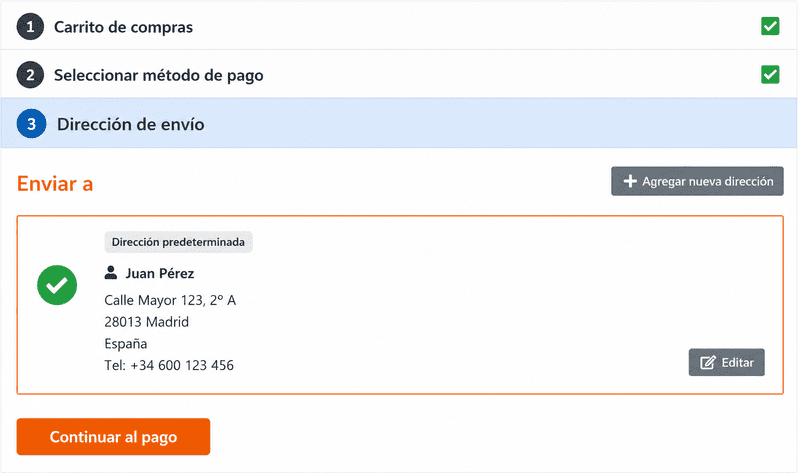Click the person icon beside Juan Pérez

point(111,273)
